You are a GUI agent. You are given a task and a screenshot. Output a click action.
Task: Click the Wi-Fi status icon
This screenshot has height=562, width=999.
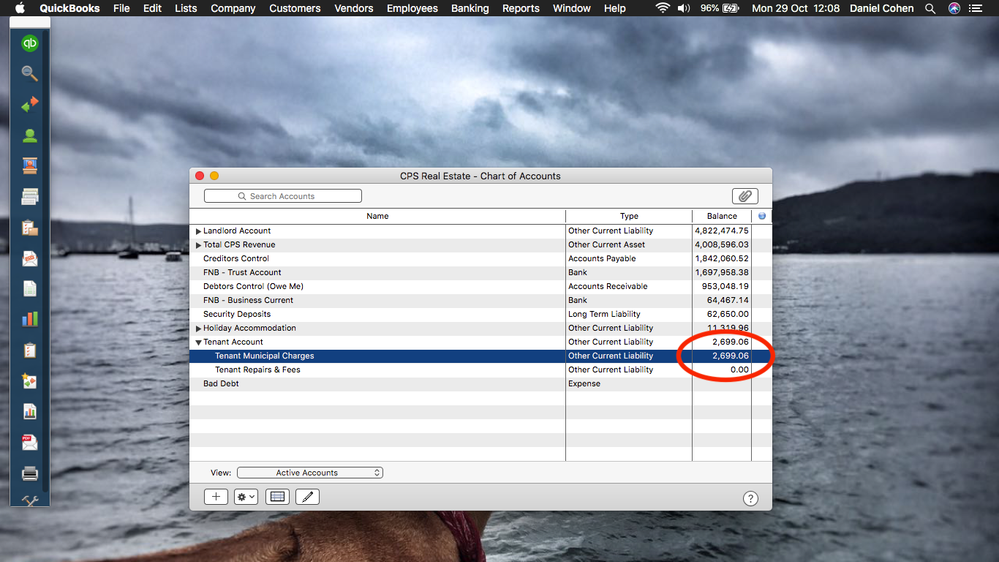663,8
